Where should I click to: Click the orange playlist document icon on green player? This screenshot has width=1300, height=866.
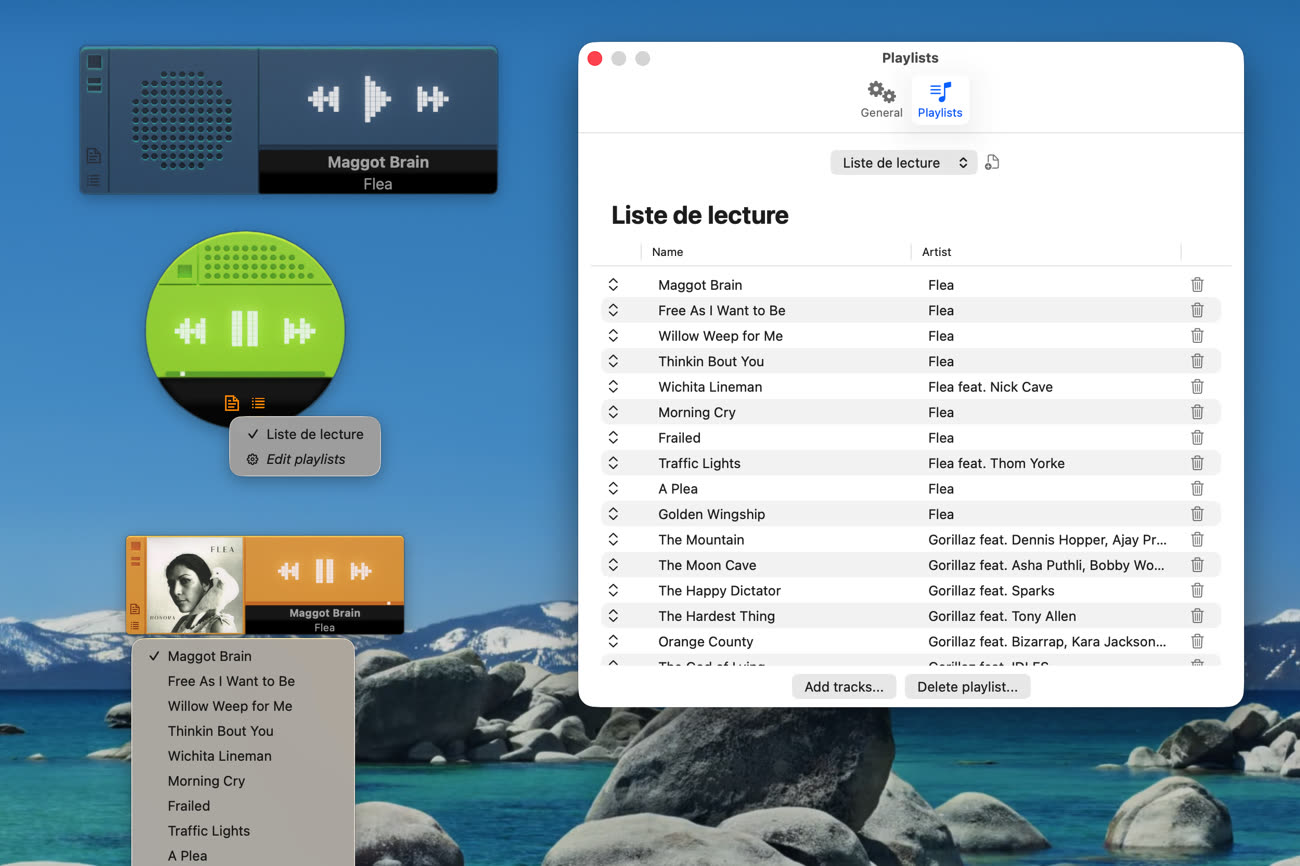point(232,403)
